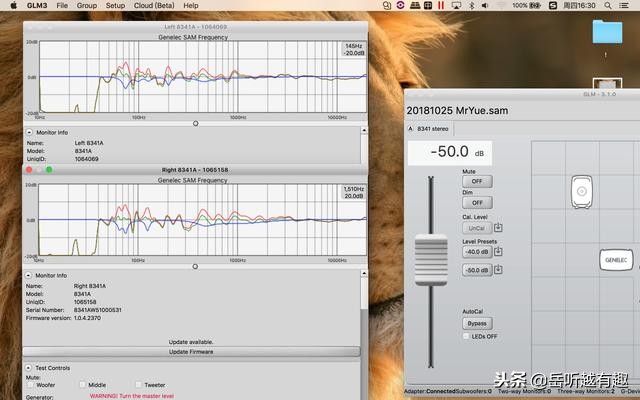The image size is (640, 400).
Task: Click Three-way Monitors:2 in status bar
Action: coord(586,391)
